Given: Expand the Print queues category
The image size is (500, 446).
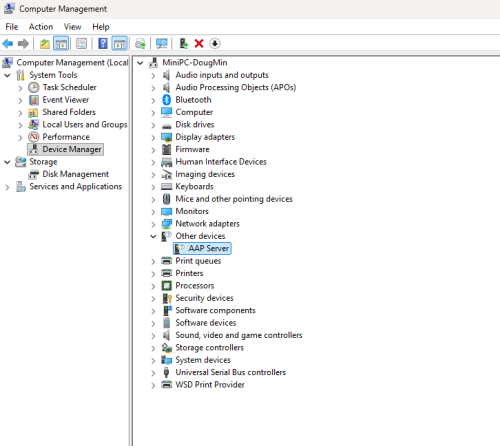Looking at the screenshot, I should click(153, 262).
